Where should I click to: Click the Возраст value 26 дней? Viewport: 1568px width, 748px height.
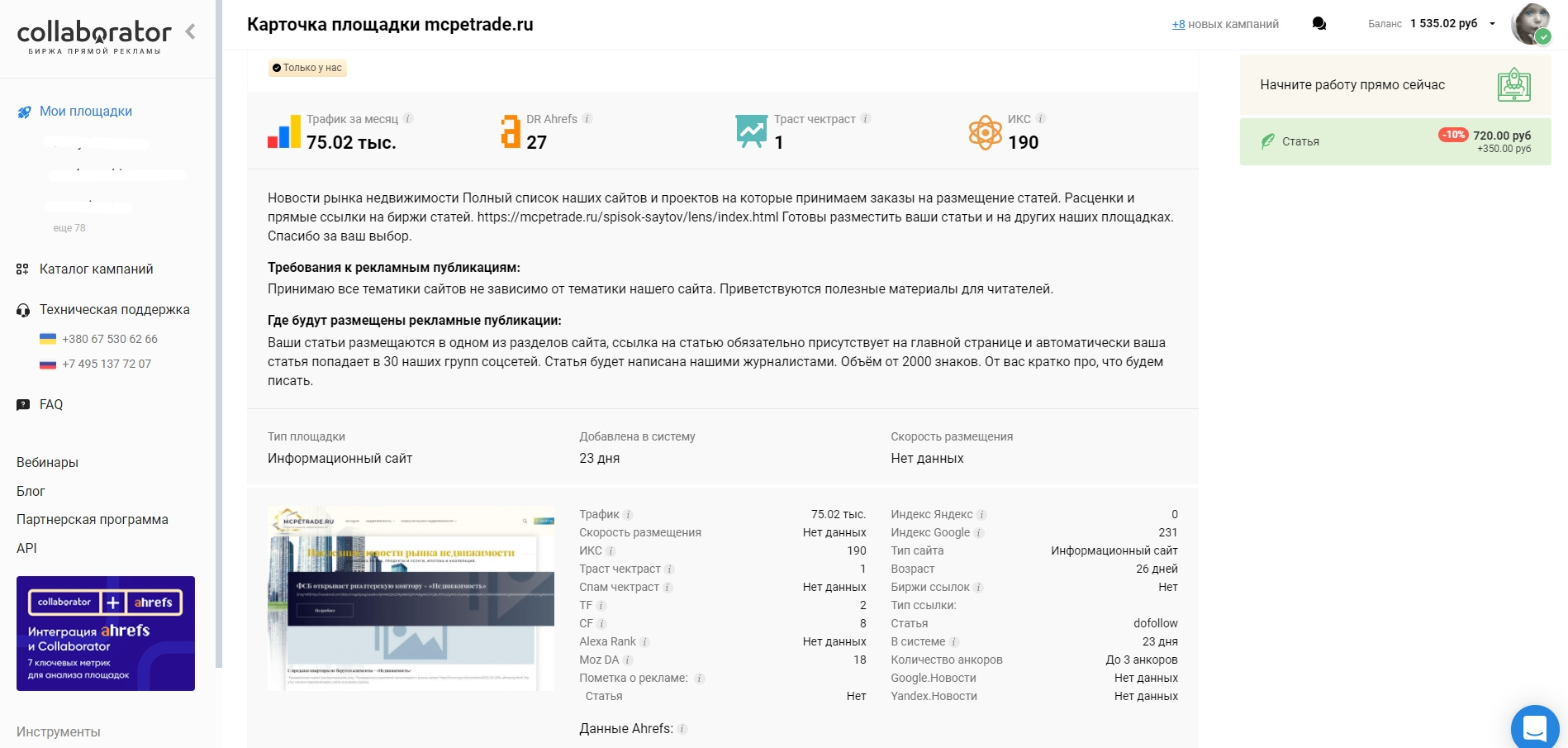(1157, 569)
